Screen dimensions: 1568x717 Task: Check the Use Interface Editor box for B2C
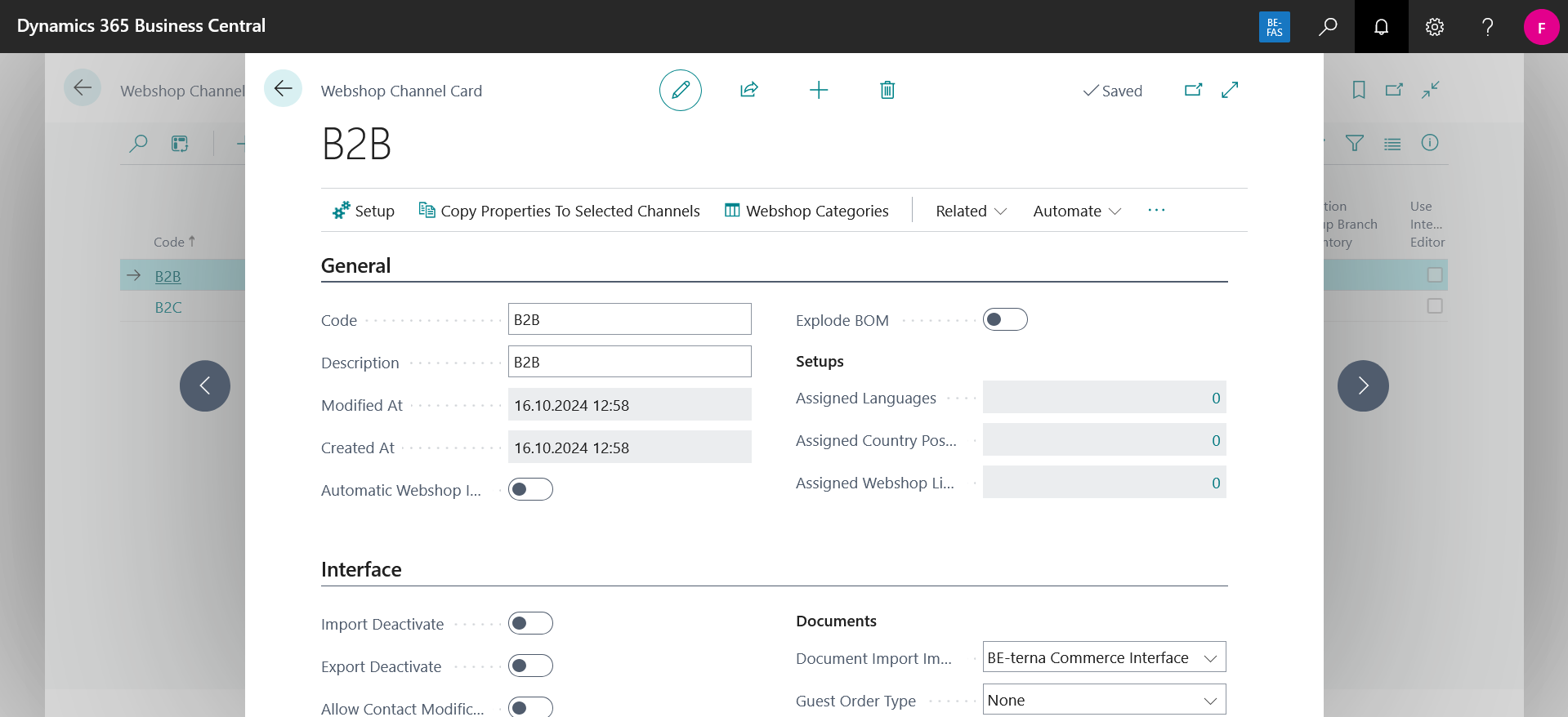click(1435, 306)
